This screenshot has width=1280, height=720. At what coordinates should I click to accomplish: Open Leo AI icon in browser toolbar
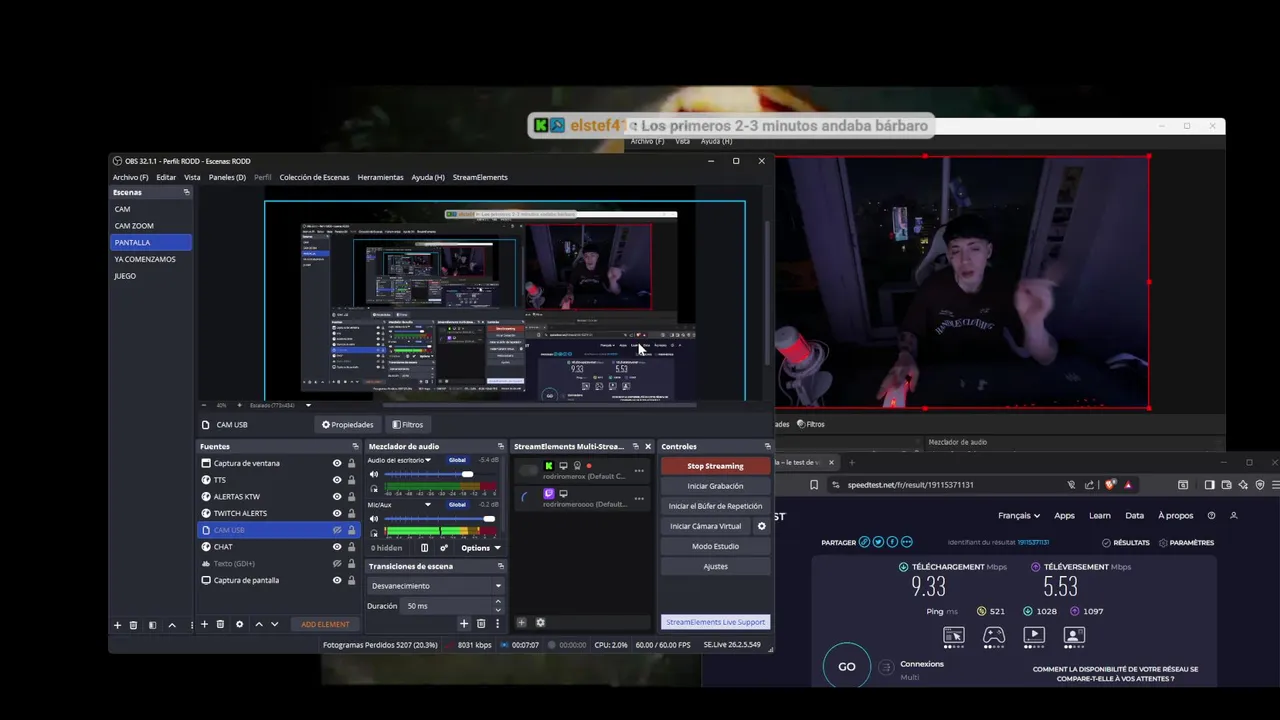tap(1243, 485)
